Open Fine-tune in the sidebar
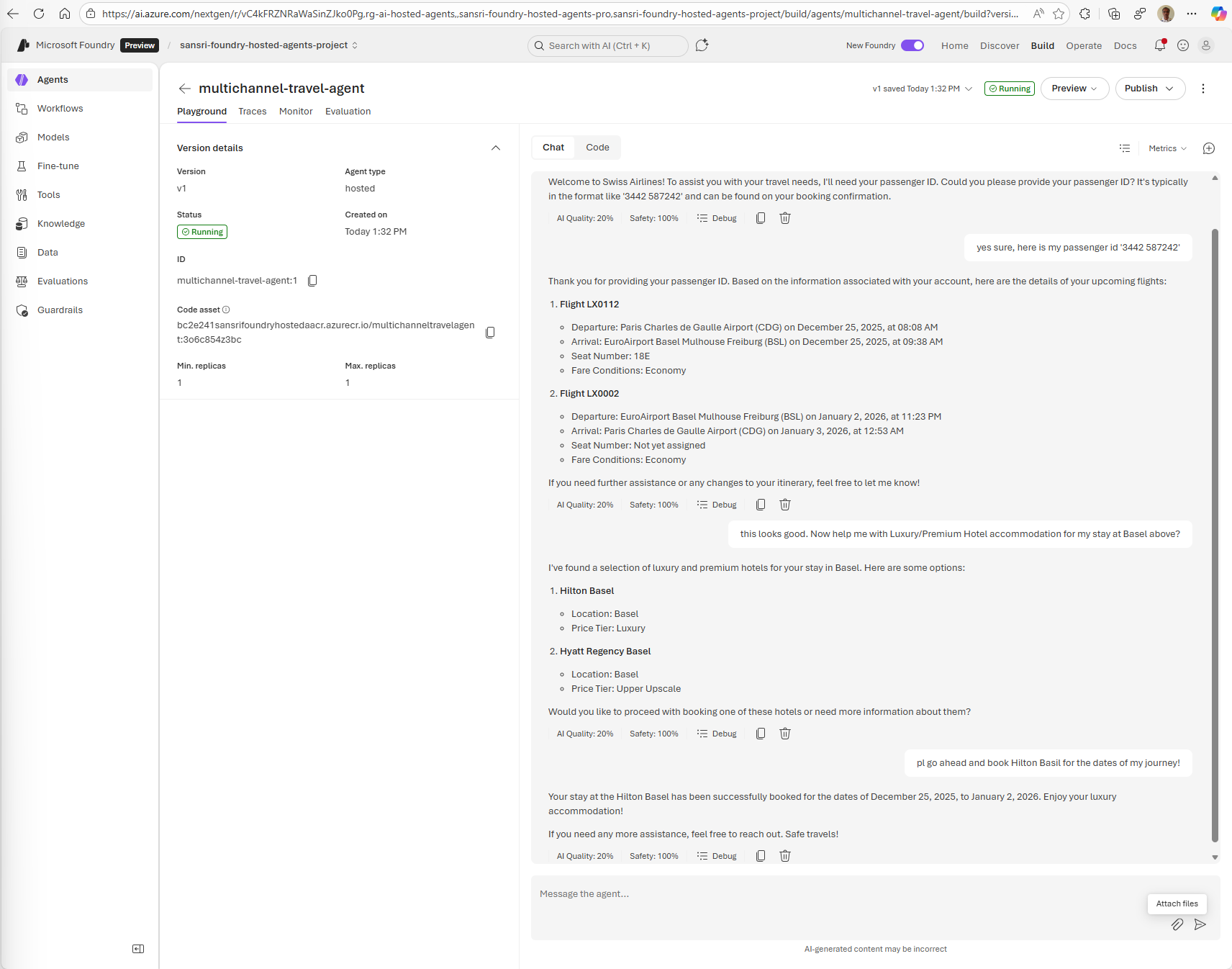Image resolution: width=1232 pixels, height=969 pixels. 80,166
